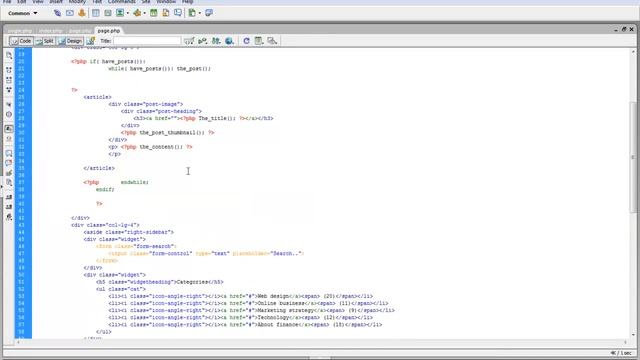Click the opening article tag line
This screenshot has height=360, width=640.
(97, 97)
